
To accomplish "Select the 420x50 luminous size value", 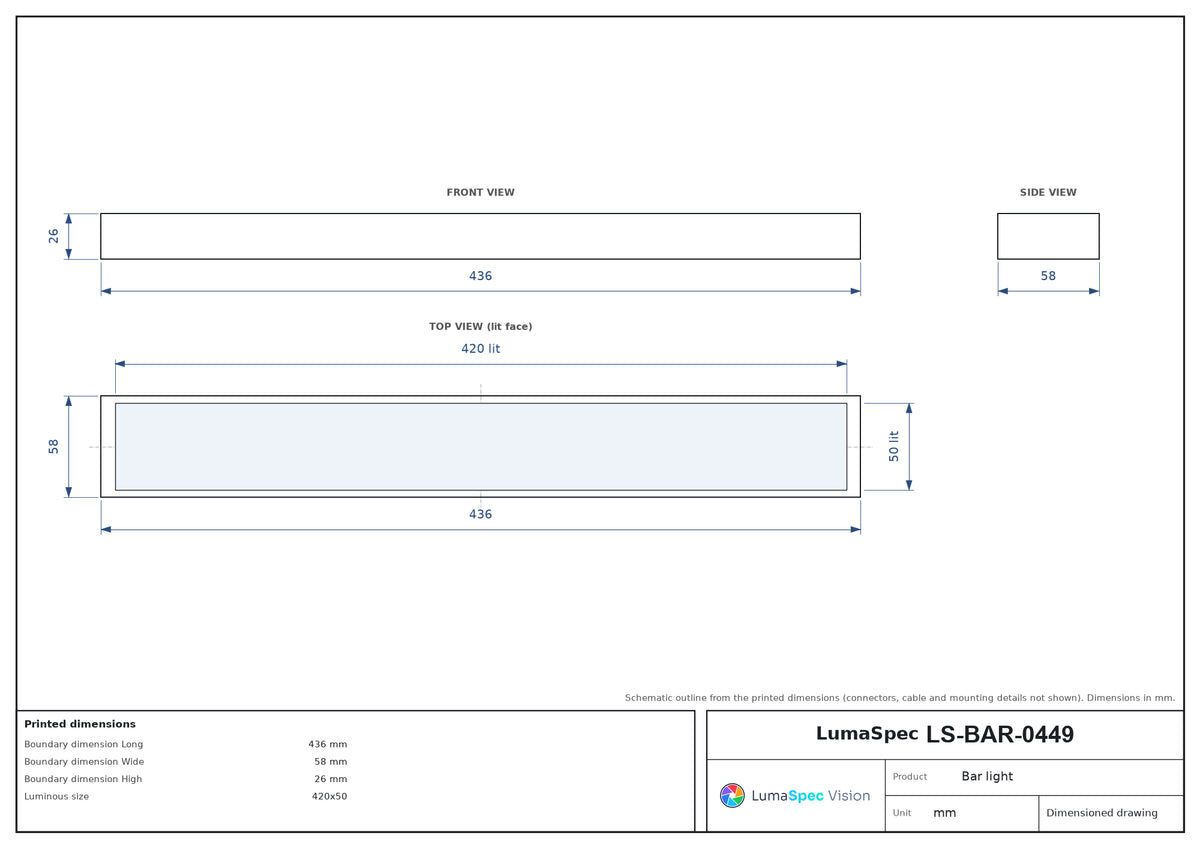I will point(329,796).
